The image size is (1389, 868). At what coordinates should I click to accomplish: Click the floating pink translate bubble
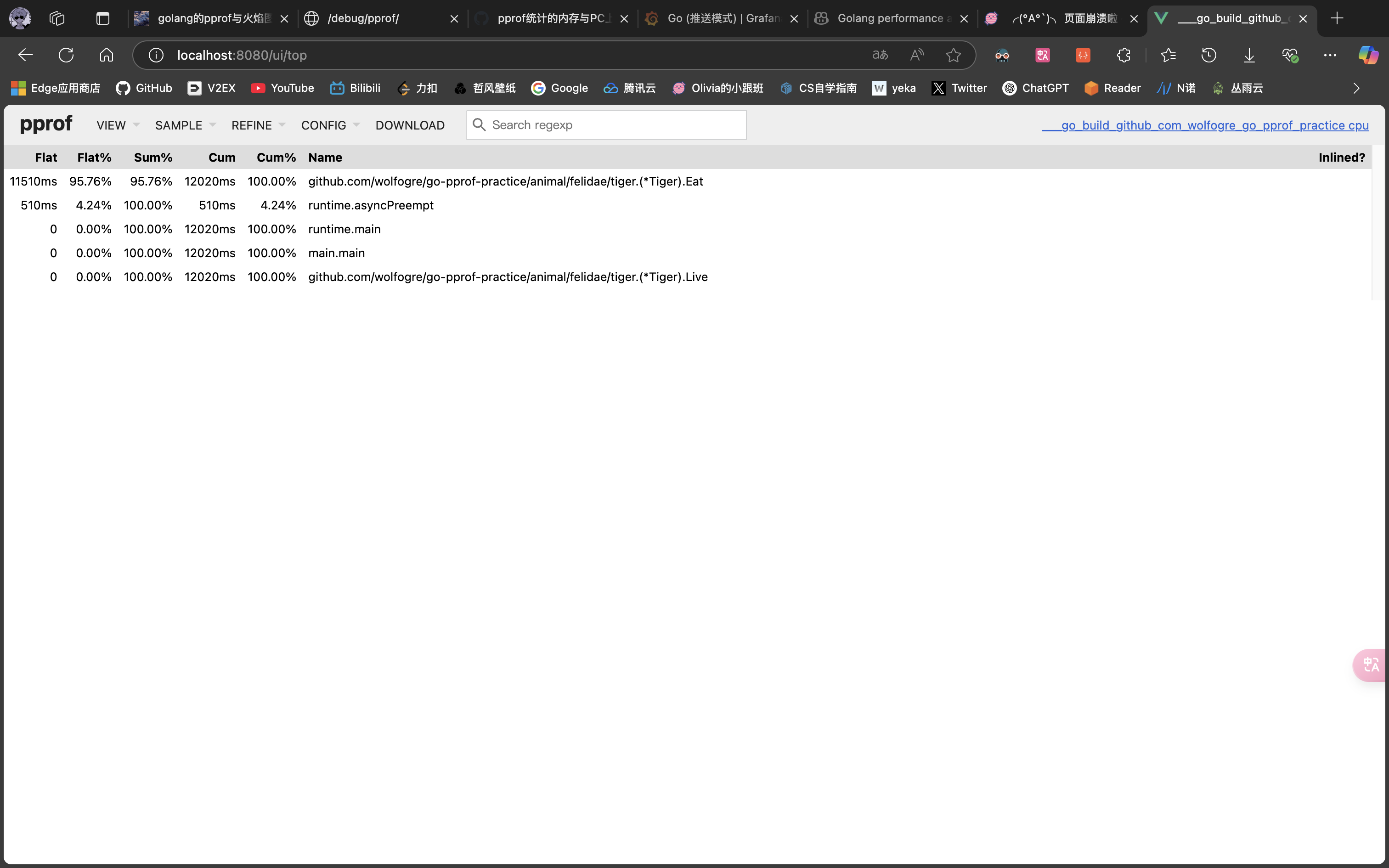[1371, 665]
